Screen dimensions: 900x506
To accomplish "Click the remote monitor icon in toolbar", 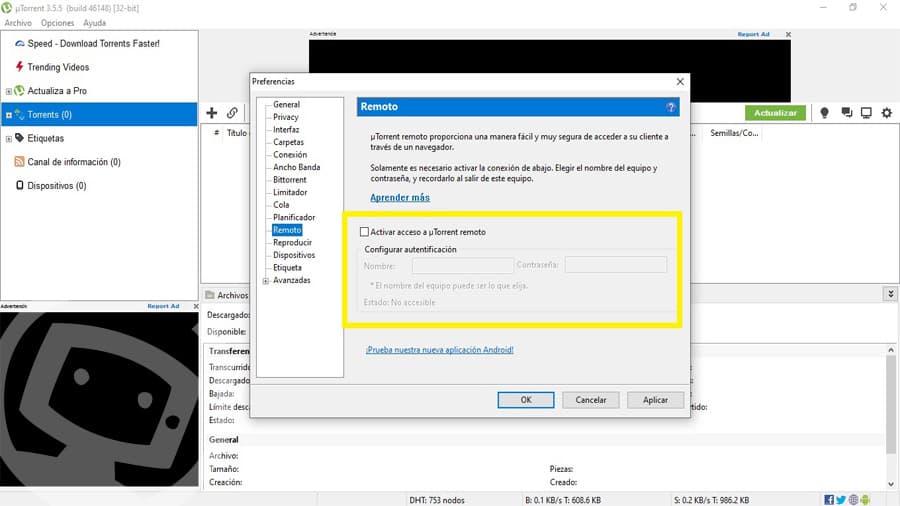I will [x=866, y=113].
